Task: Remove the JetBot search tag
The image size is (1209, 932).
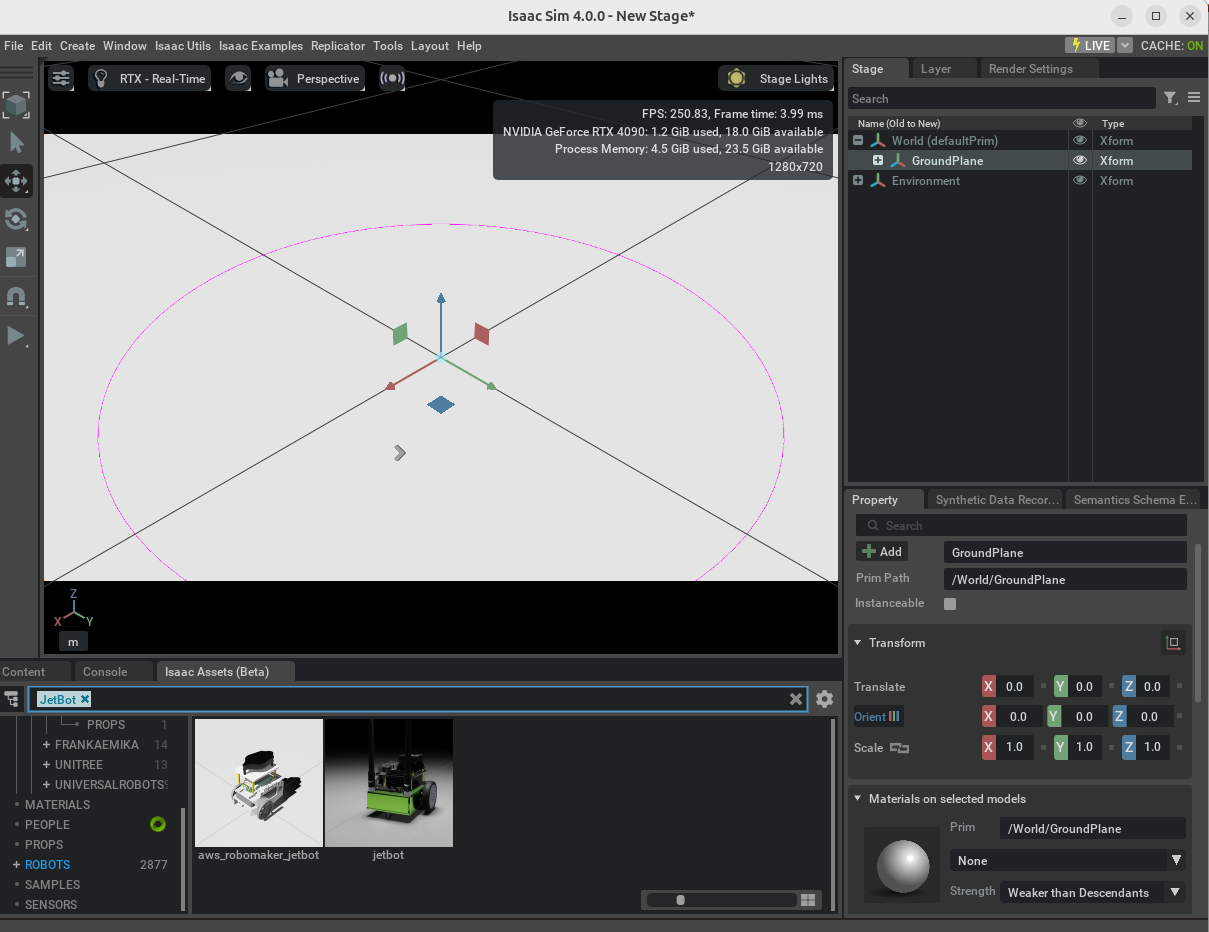Action: click(x=85, y=699)
